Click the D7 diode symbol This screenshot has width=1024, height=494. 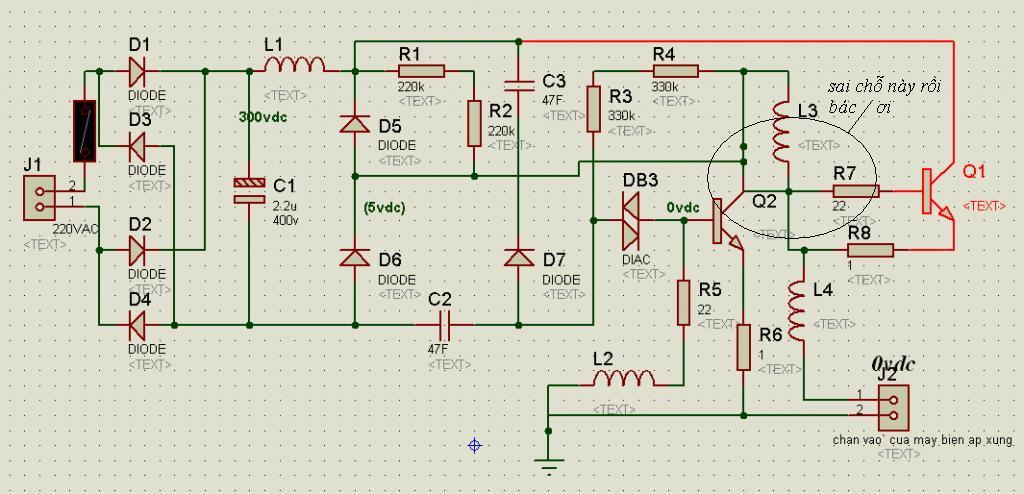[519, 257]
